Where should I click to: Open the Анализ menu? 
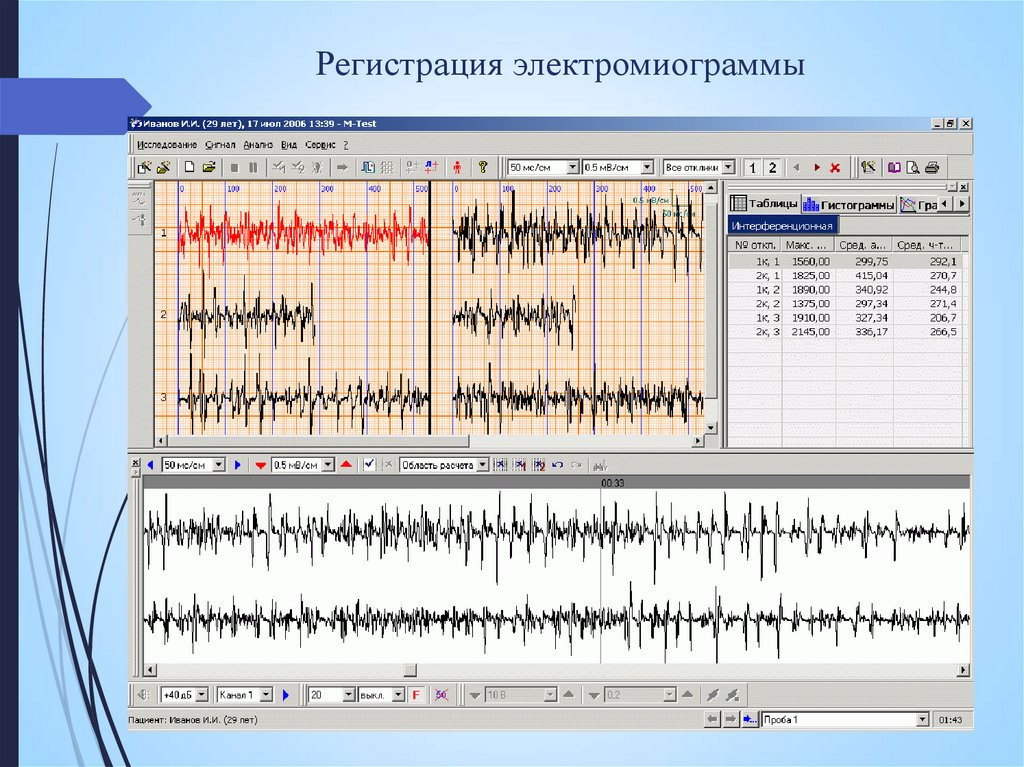pos(258,145)
